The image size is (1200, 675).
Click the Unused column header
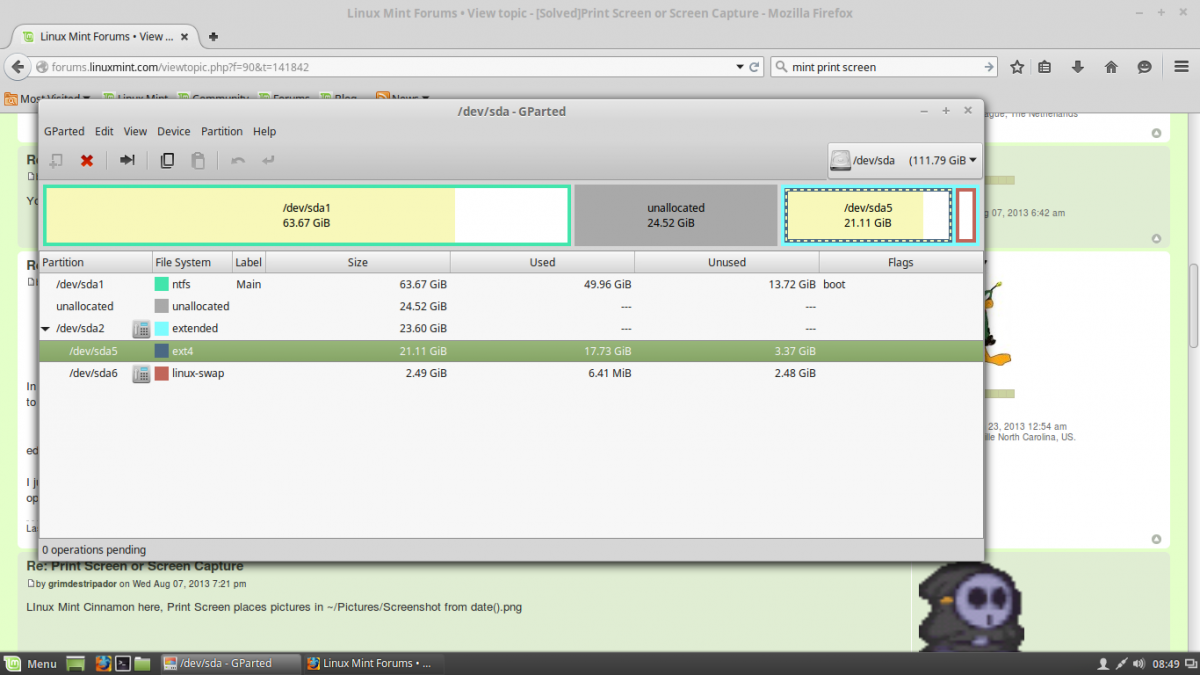[x=727, y=262]
